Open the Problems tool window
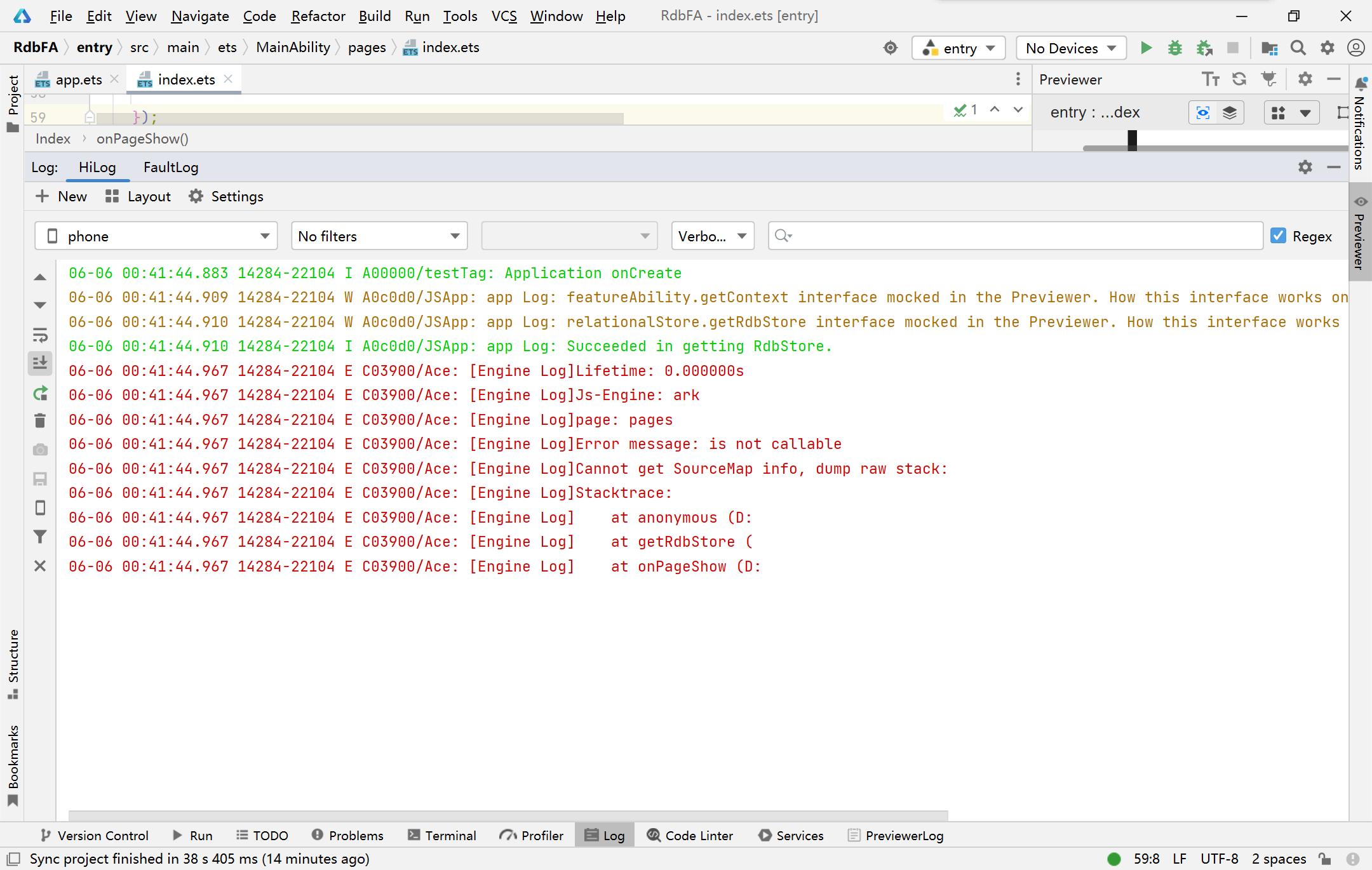Screen dimensions: 1372x870 click(348, 835)
